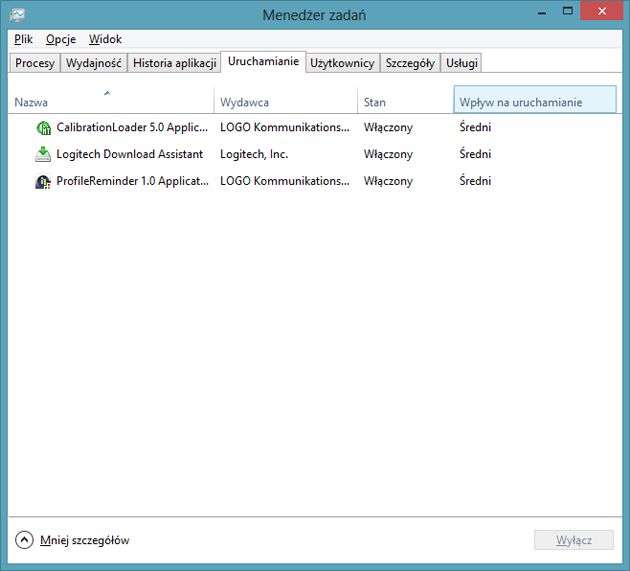Viewport: 630px width, 571px height.
Task: Click the Task Manager title bar icon
Action: pyautogui.click(x=17, y=15)
